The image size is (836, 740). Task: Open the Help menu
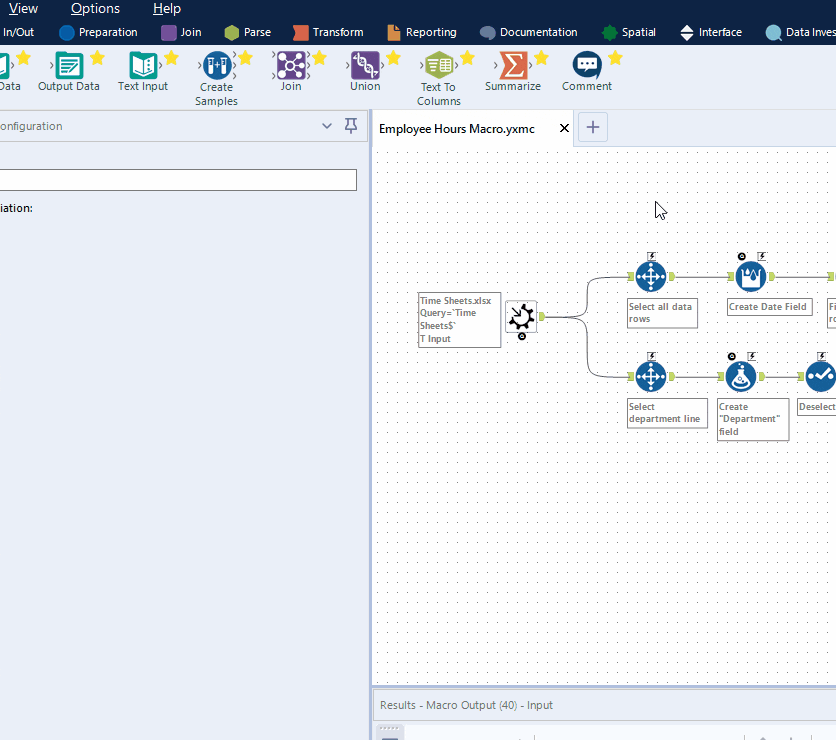[167, 9]
